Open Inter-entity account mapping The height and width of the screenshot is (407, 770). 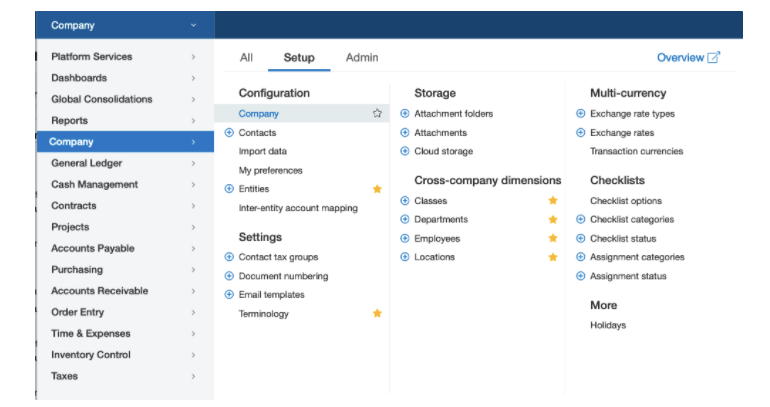298,208
